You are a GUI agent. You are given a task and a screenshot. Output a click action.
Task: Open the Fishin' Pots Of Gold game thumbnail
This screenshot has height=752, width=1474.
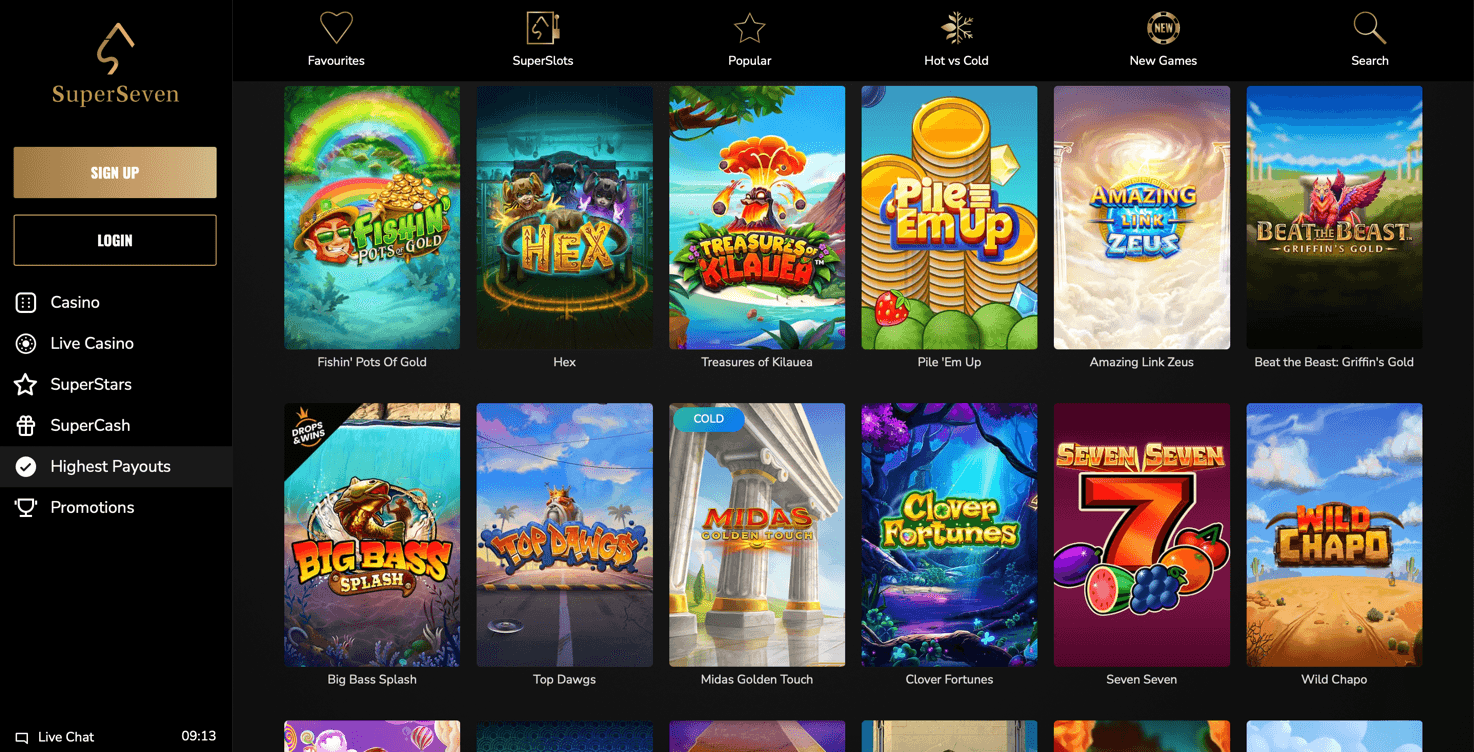point(372,217)
